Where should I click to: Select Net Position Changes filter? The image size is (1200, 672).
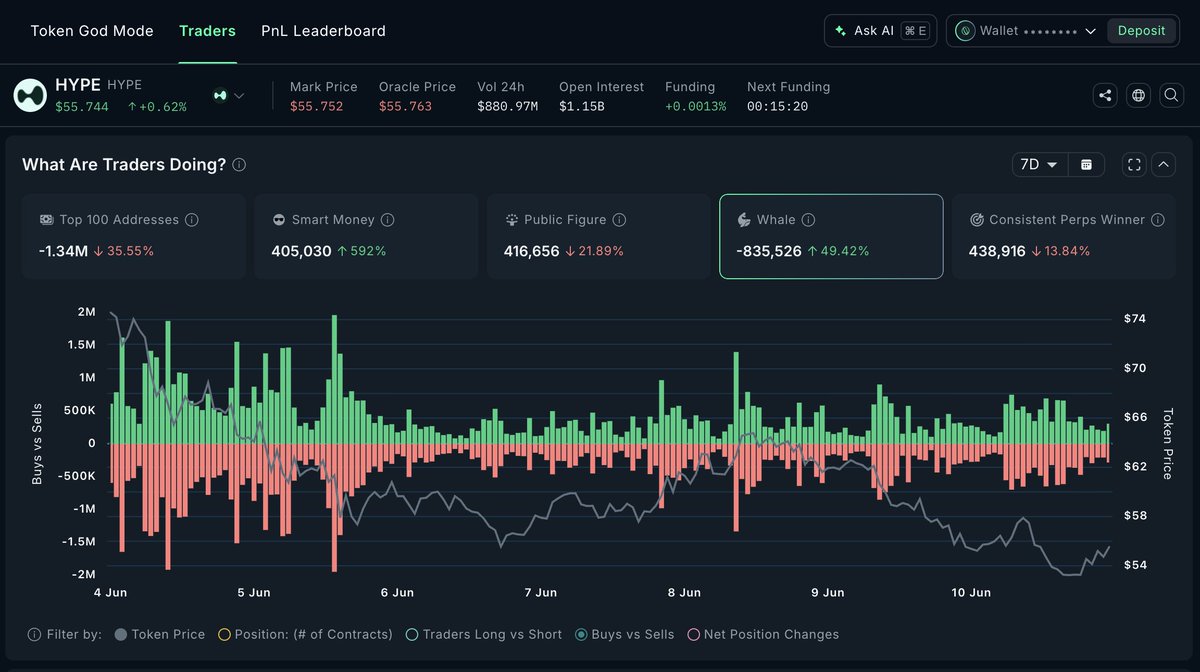pyautogui.click(x=763, y=634)
